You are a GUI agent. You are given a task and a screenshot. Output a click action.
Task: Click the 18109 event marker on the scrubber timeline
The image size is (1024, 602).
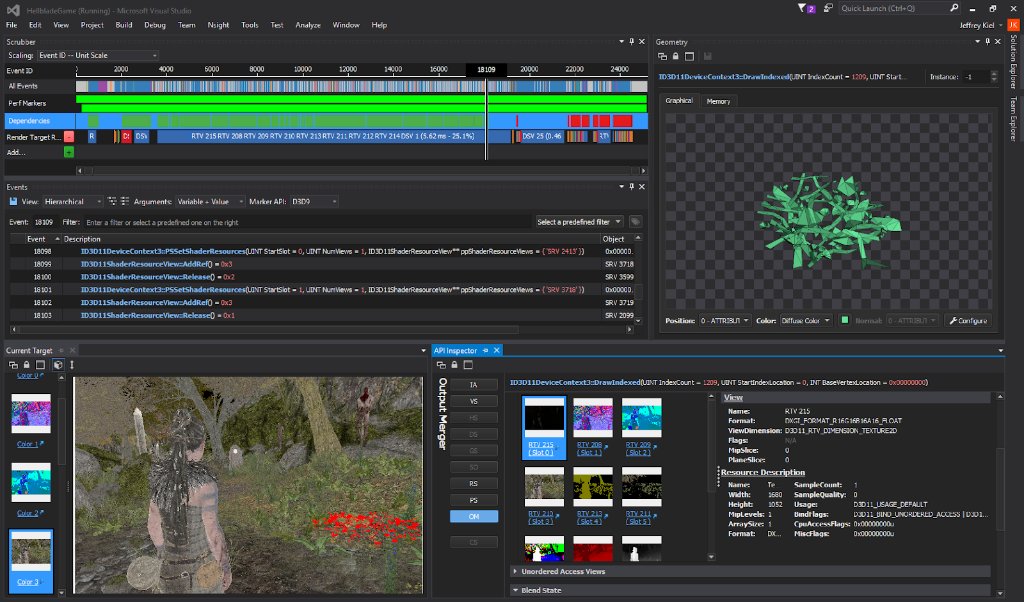click(486, 69)
